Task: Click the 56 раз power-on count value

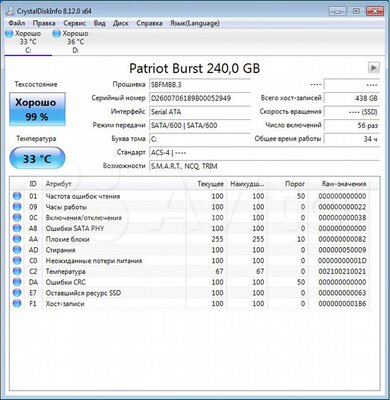Action: [352, 126]
